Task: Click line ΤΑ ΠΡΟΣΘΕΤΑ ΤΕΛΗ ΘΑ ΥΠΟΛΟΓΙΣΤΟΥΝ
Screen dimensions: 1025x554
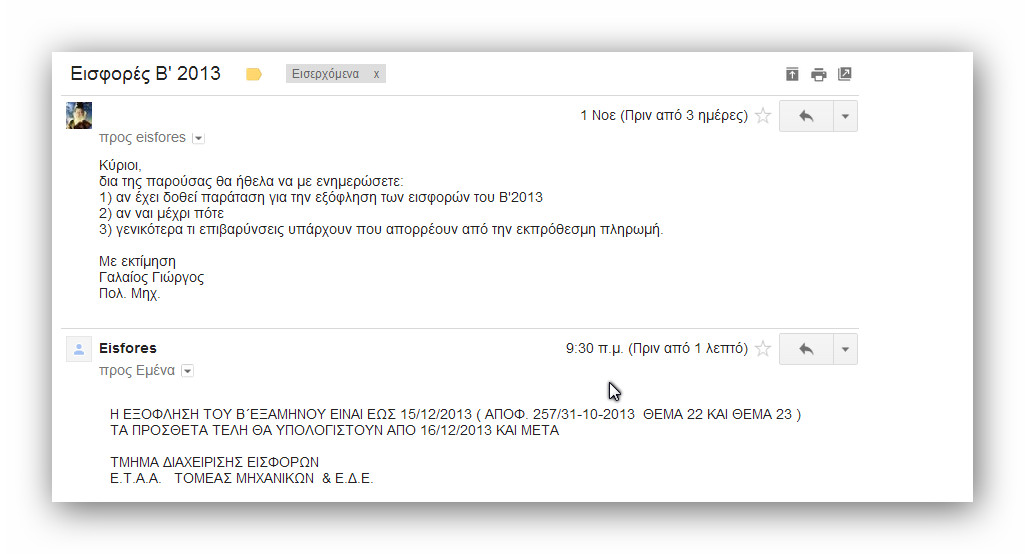Action: coord(335,430)
